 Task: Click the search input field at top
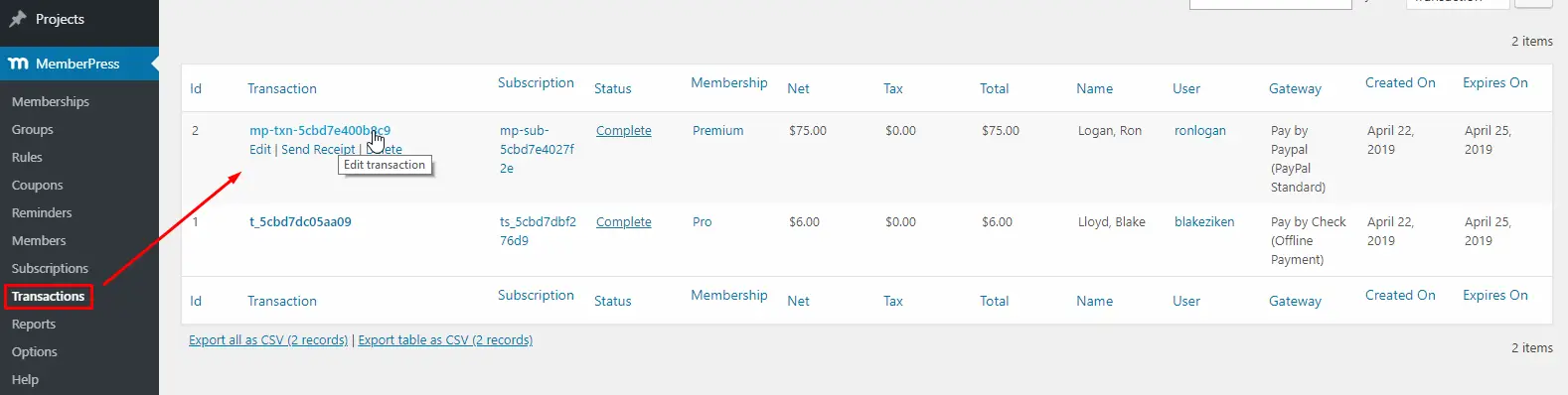tap(1270, 3)
